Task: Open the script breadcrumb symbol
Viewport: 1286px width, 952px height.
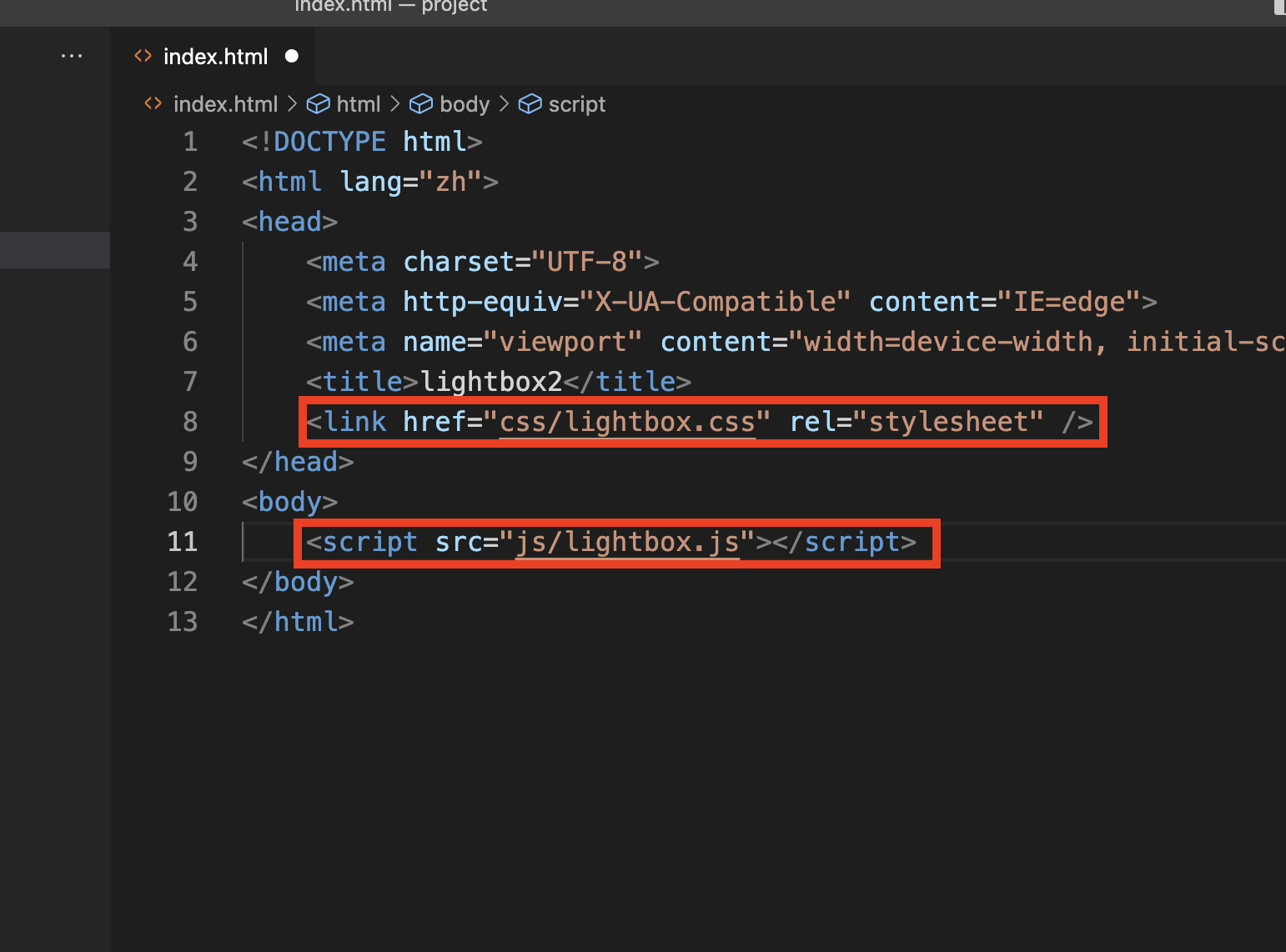Action: pyautogui.click(x=576, y=104)
